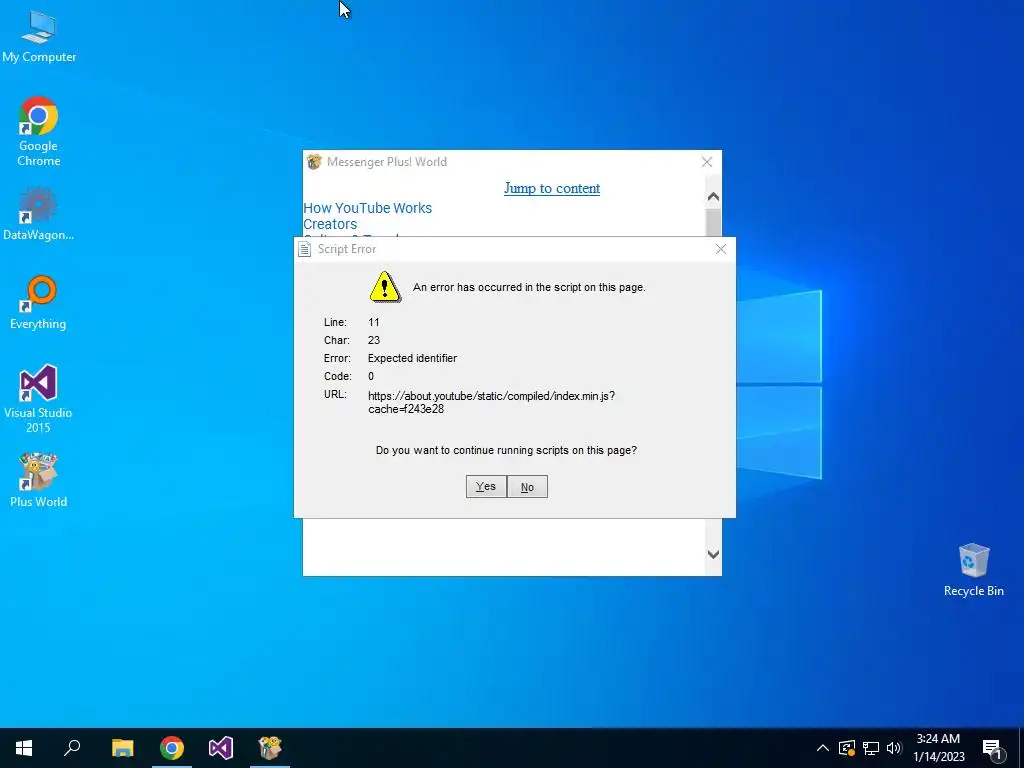Close the Messenger Plus! World window

[707, 162]
